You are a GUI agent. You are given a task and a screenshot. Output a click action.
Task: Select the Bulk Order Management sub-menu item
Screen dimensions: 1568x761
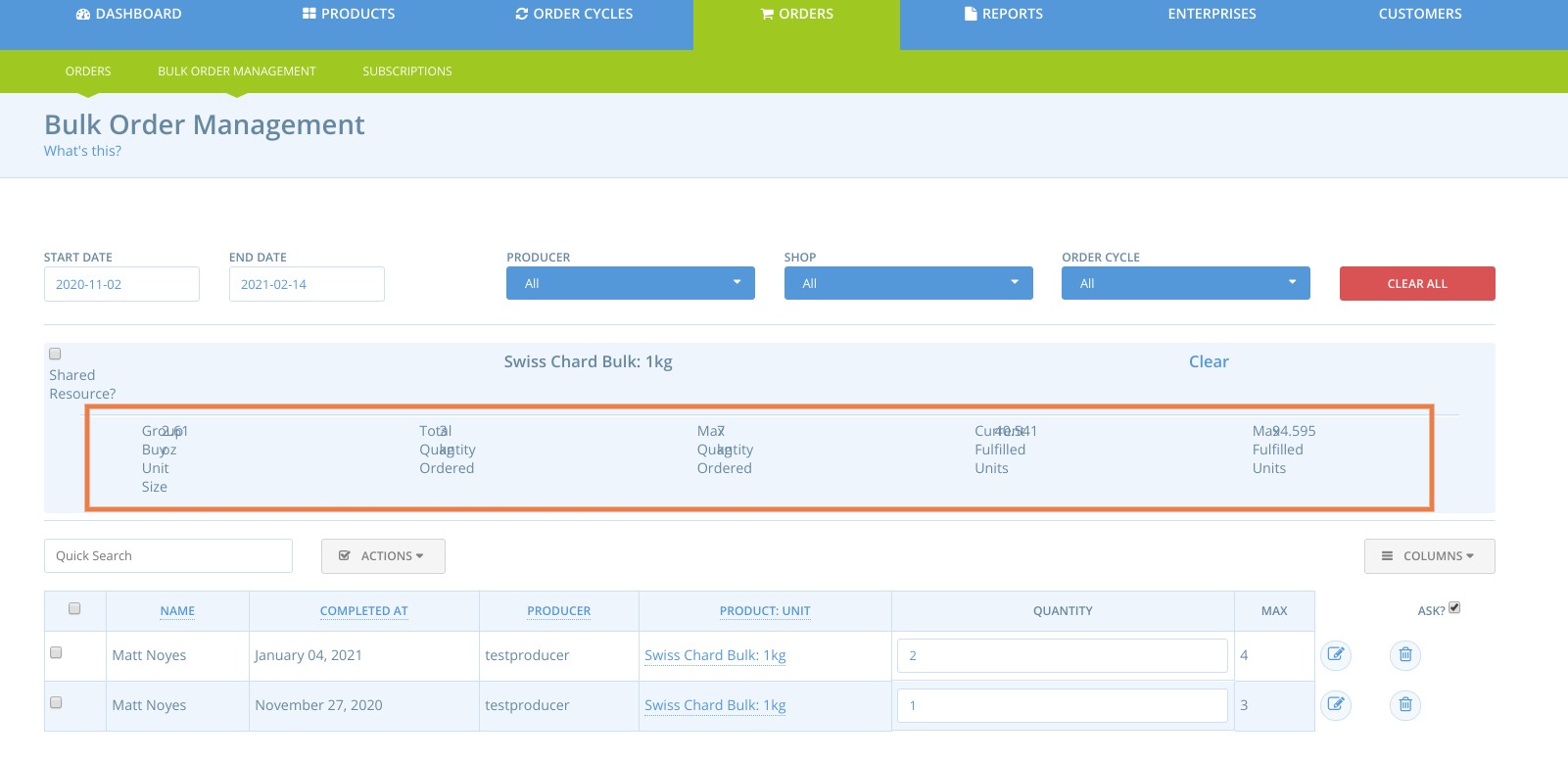coord(237,71)
